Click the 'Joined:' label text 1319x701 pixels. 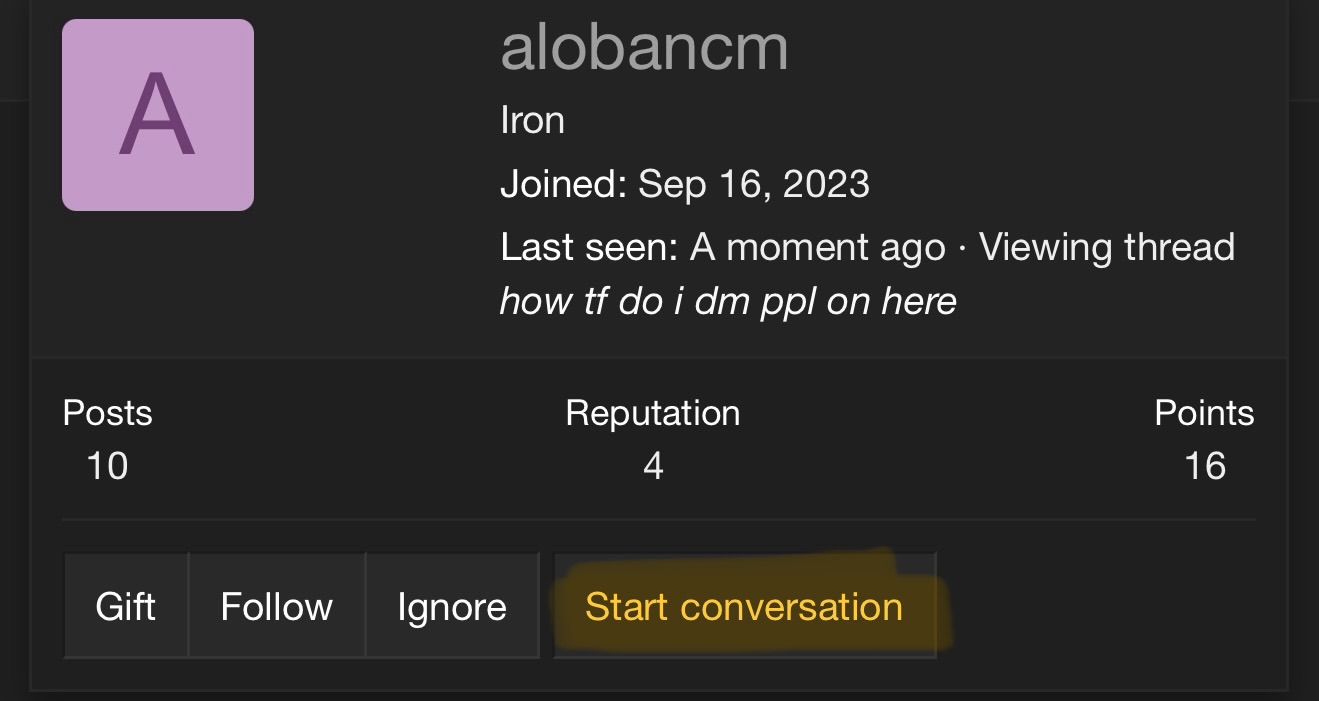[x=562, y=184]
